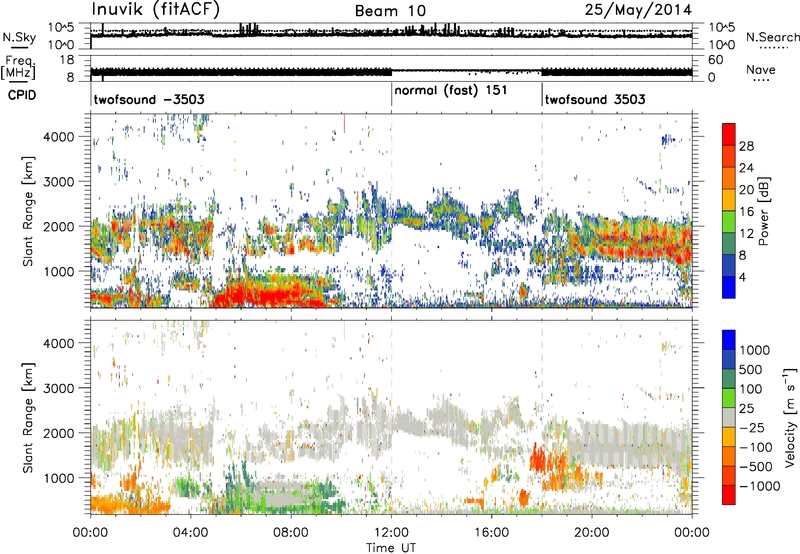
Task: Click the red bottom of the velocity colorbar
Action: pos(729,495)
